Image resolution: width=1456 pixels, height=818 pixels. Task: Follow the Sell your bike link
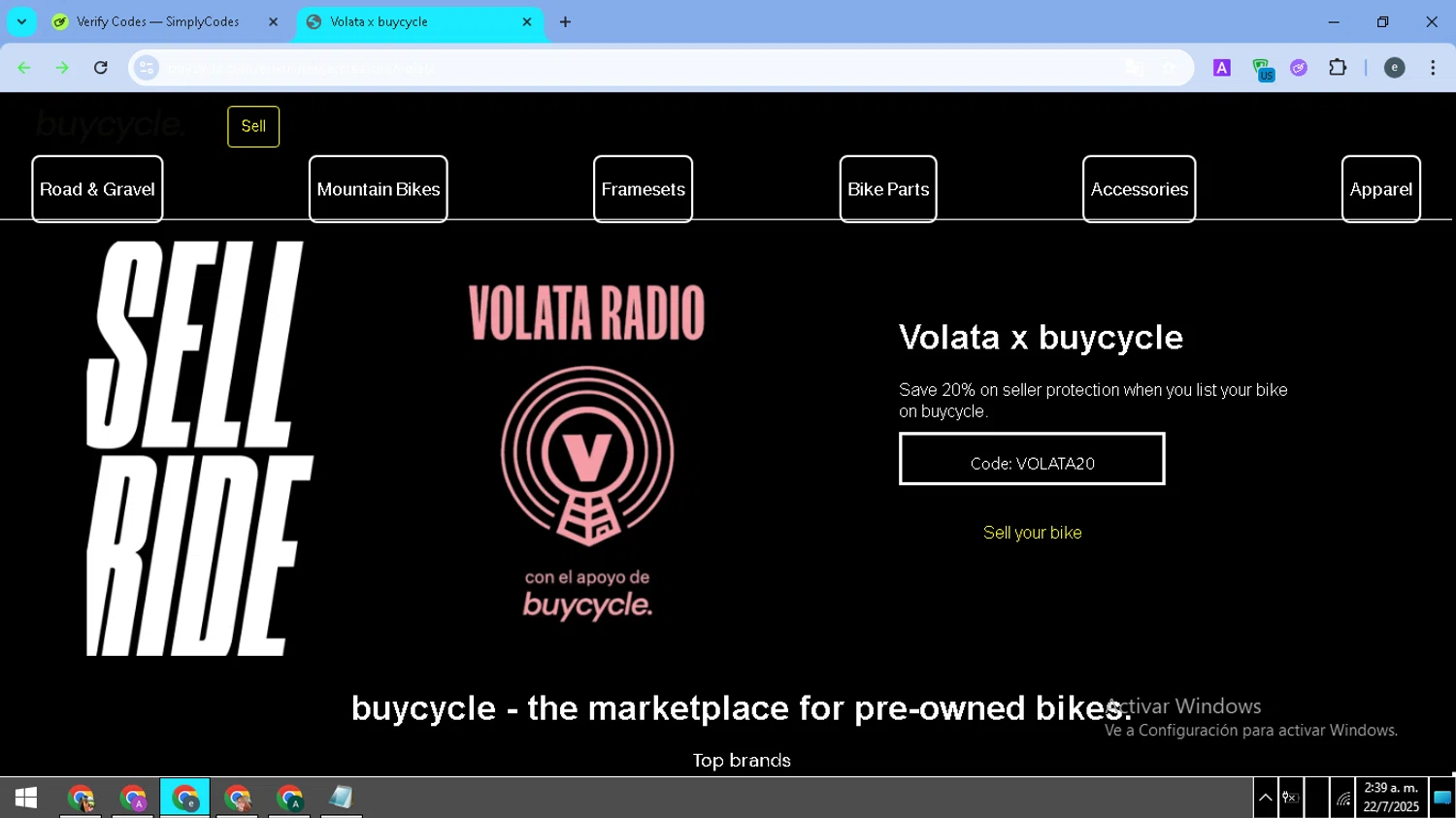1032,533
